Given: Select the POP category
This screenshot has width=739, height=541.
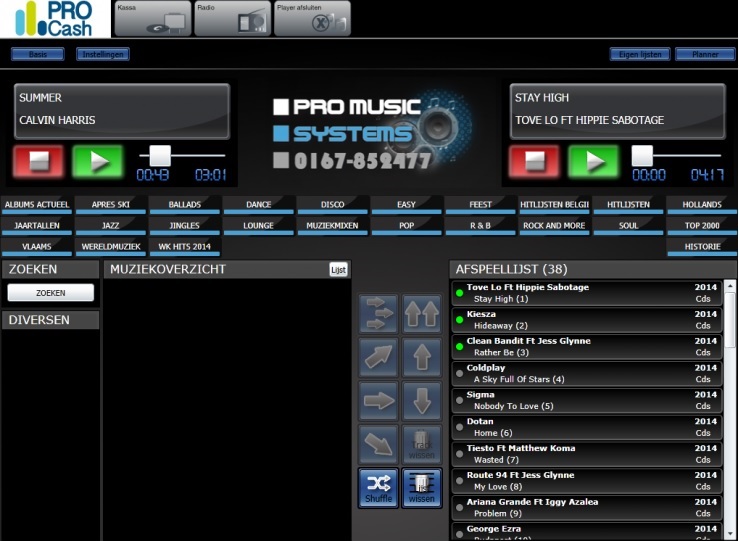Looking at the screenshot, I should click(406, 226).
